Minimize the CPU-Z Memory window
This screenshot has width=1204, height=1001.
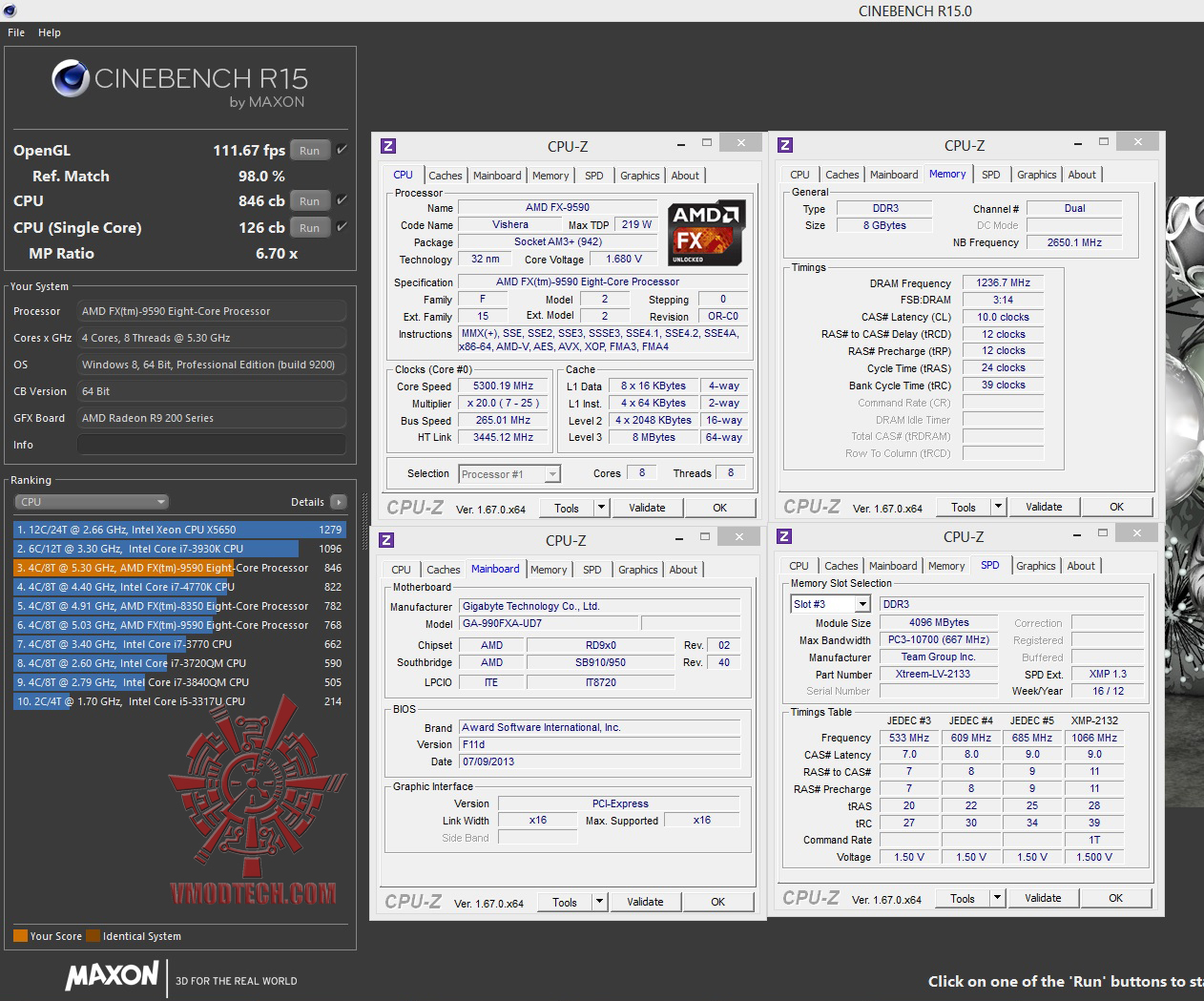point(1077,143)
